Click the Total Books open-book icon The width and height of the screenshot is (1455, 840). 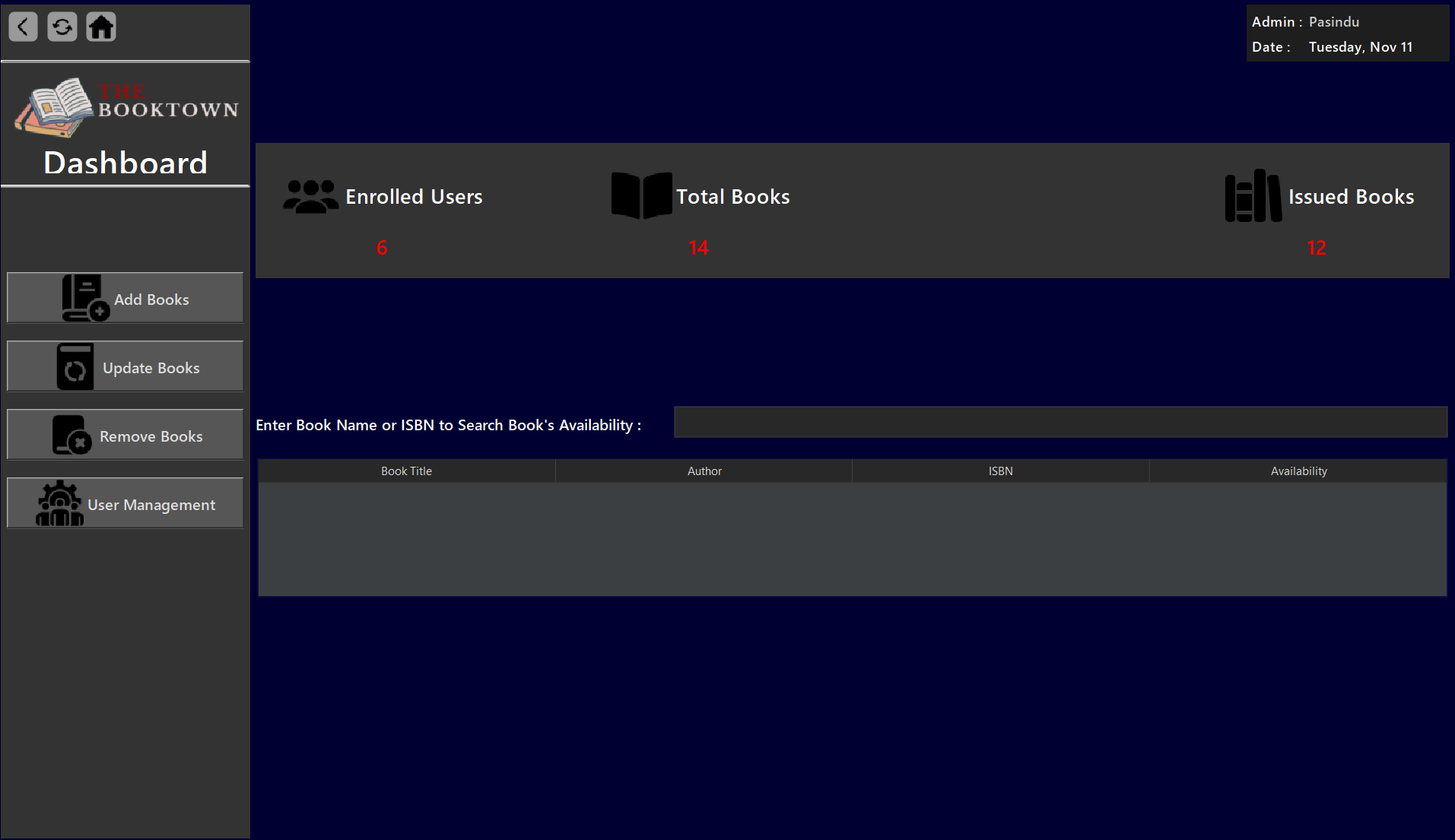pyautogui.click(x=641, y=196)
